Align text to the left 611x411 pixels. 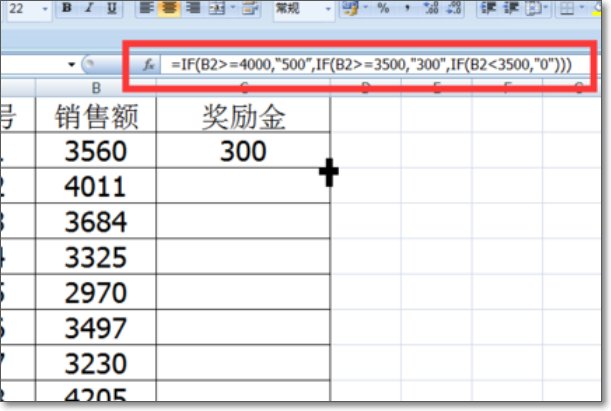click(146, 7)
